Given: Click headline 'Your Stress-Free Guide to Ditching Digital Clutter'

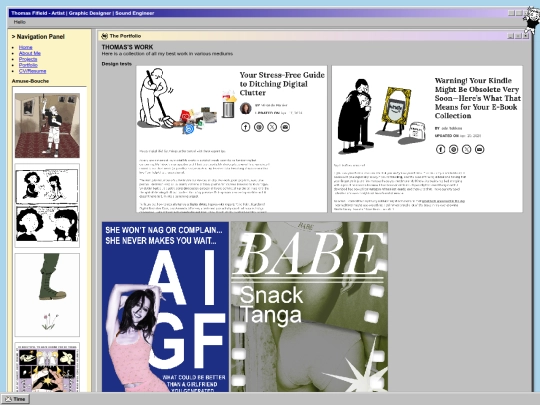Looking at the screenshot, I should 282,84.
